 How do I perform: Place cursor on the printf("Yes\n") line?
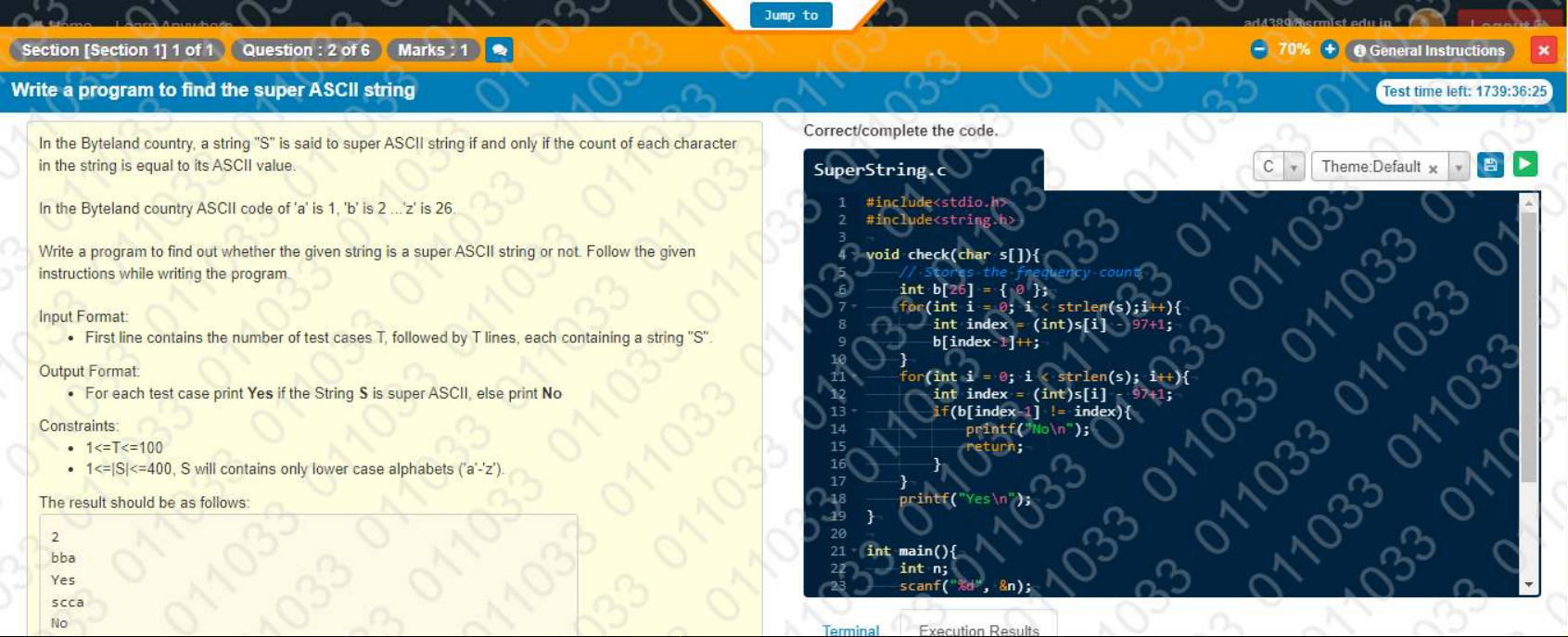coord(964,499)
